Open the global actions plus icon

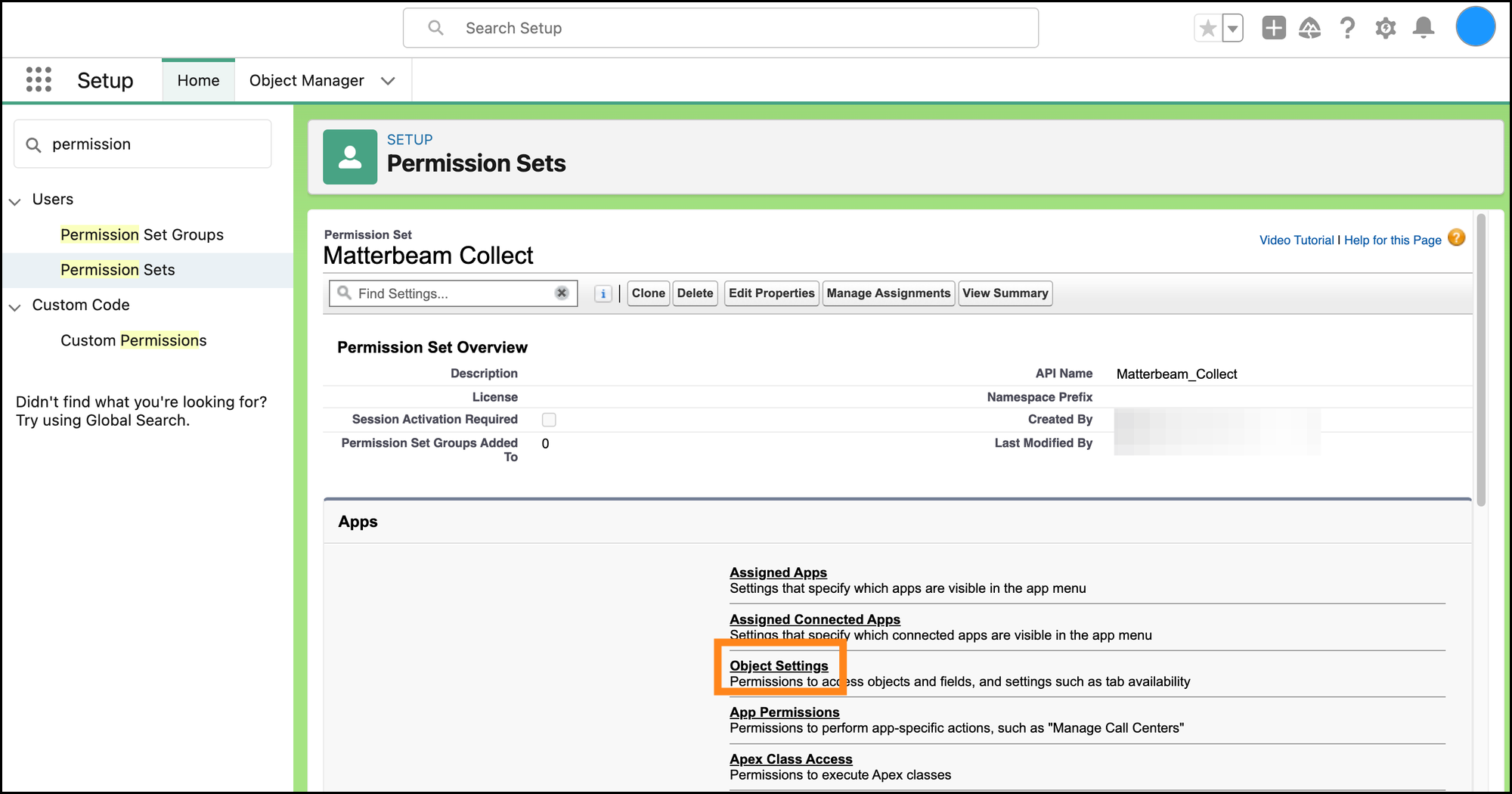(x=1274, y=28)
